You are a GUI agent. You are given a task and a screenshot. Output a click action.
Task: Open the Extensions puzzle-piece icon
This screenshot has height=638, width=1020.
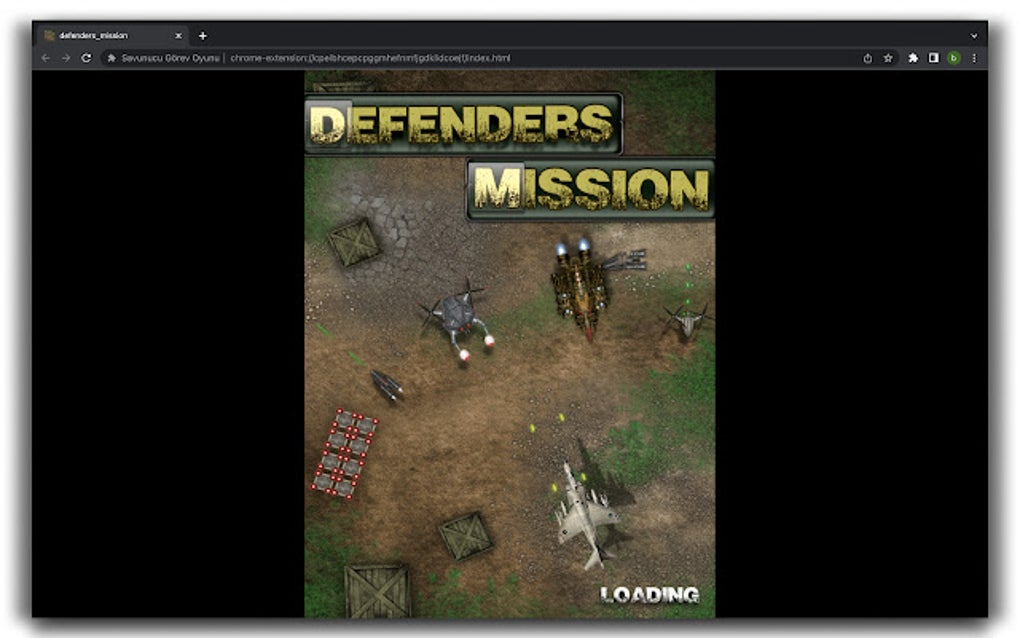pos(912,58)
